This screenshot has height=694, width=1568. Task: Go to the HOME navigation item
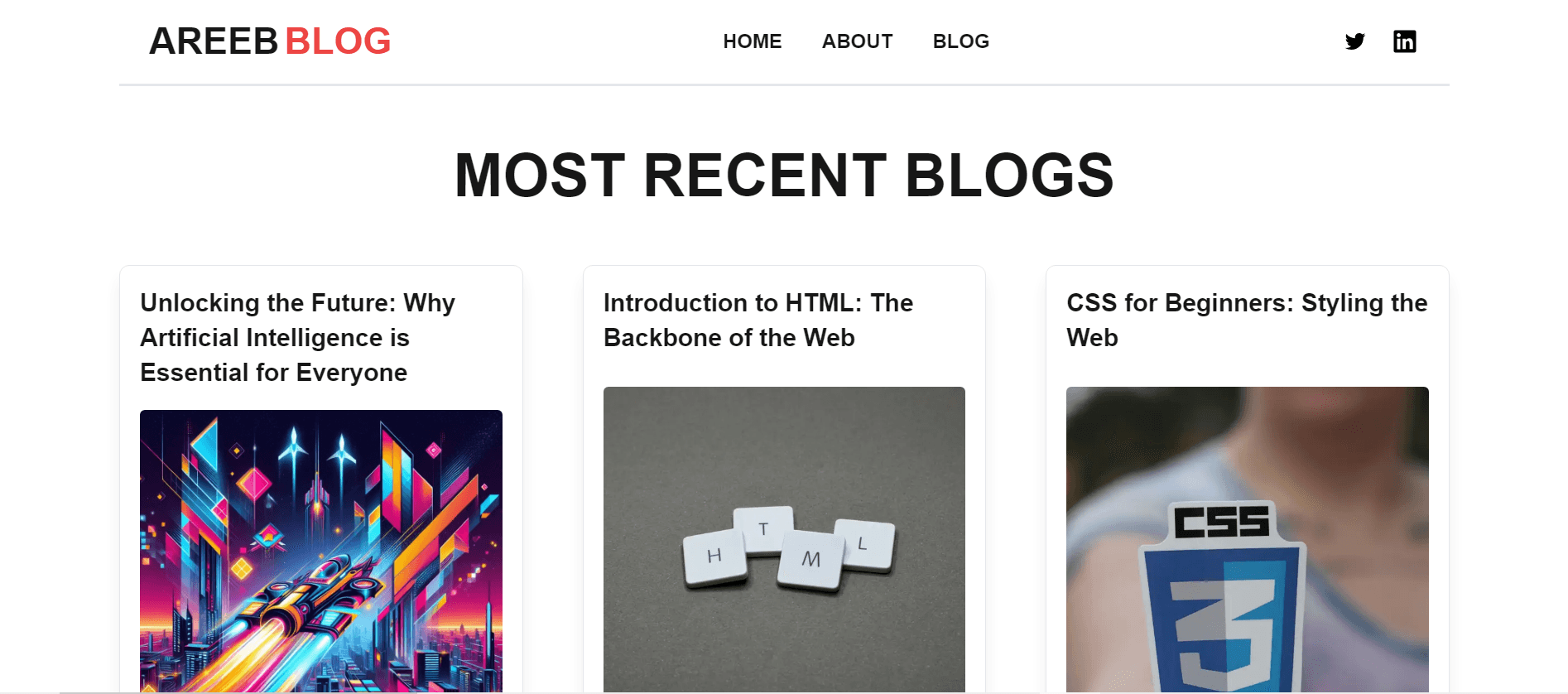[752, 41]
